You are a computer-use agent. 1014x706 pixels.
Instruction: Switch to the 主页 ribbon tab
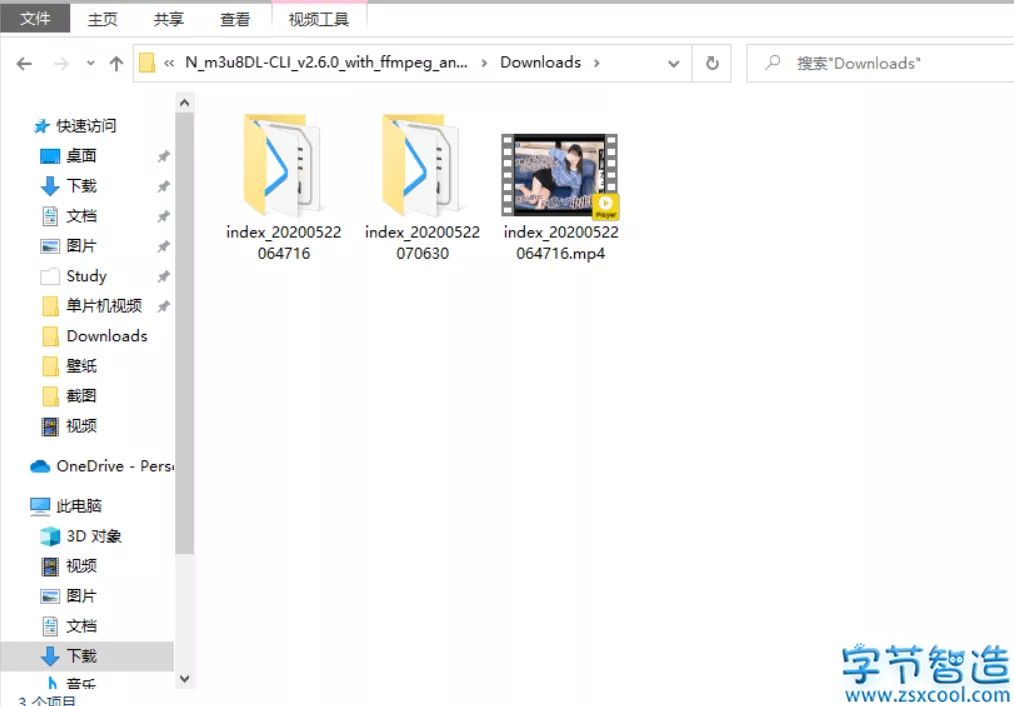pos(102,19)
